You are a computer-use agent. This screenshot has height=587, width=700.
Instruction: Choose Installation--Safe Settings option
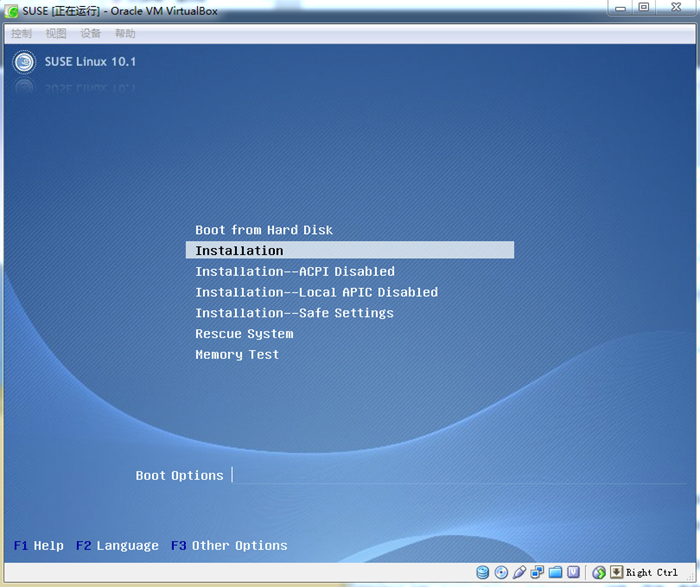[295, 313]
